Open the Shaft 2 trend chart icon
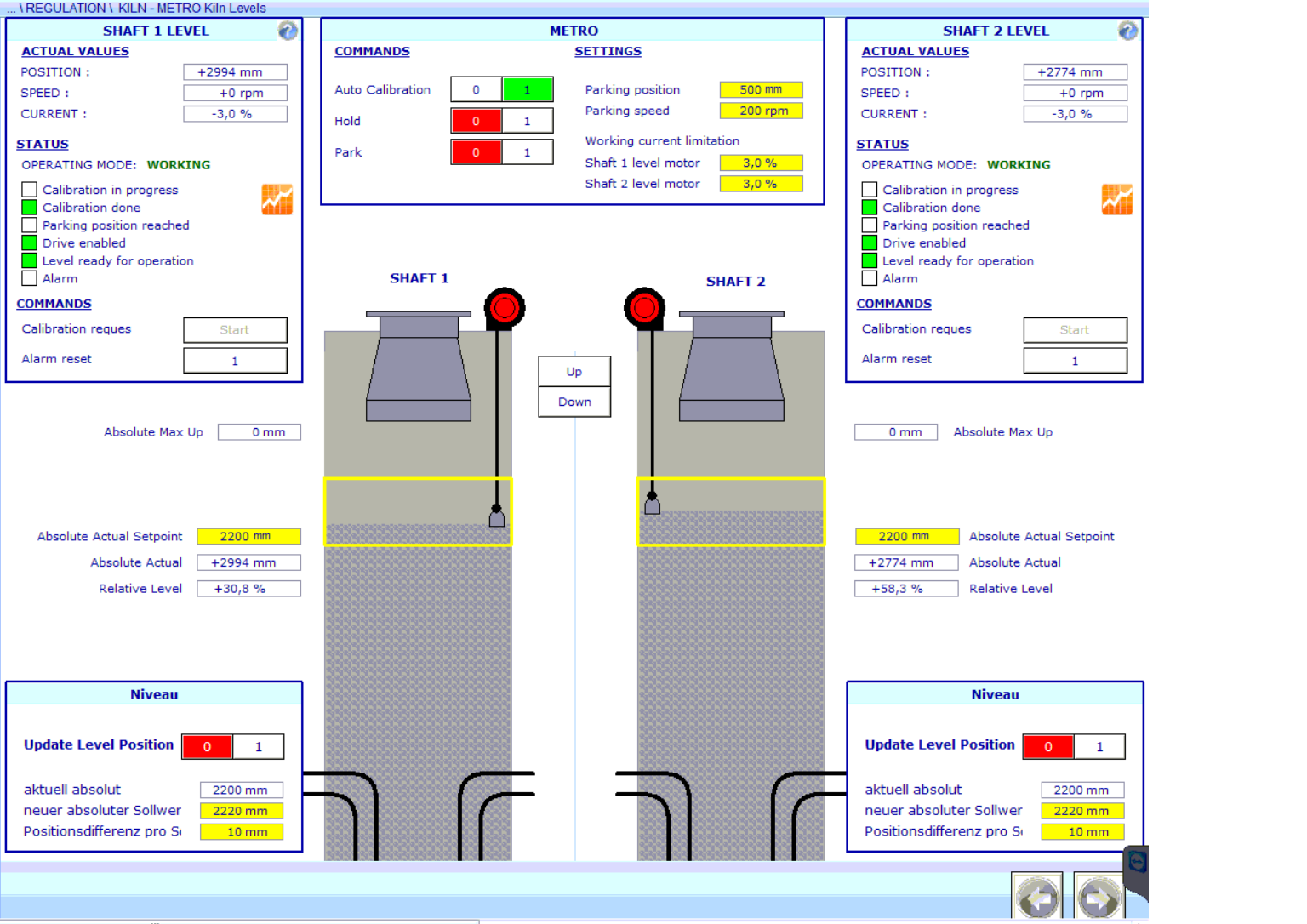The image size is (1307, 924). coord(1116,199)
